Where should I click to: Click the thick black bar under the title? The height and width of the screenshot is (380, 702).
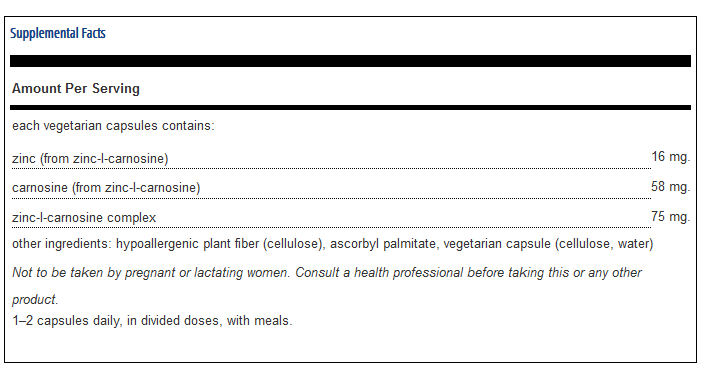tap(350, 61)
